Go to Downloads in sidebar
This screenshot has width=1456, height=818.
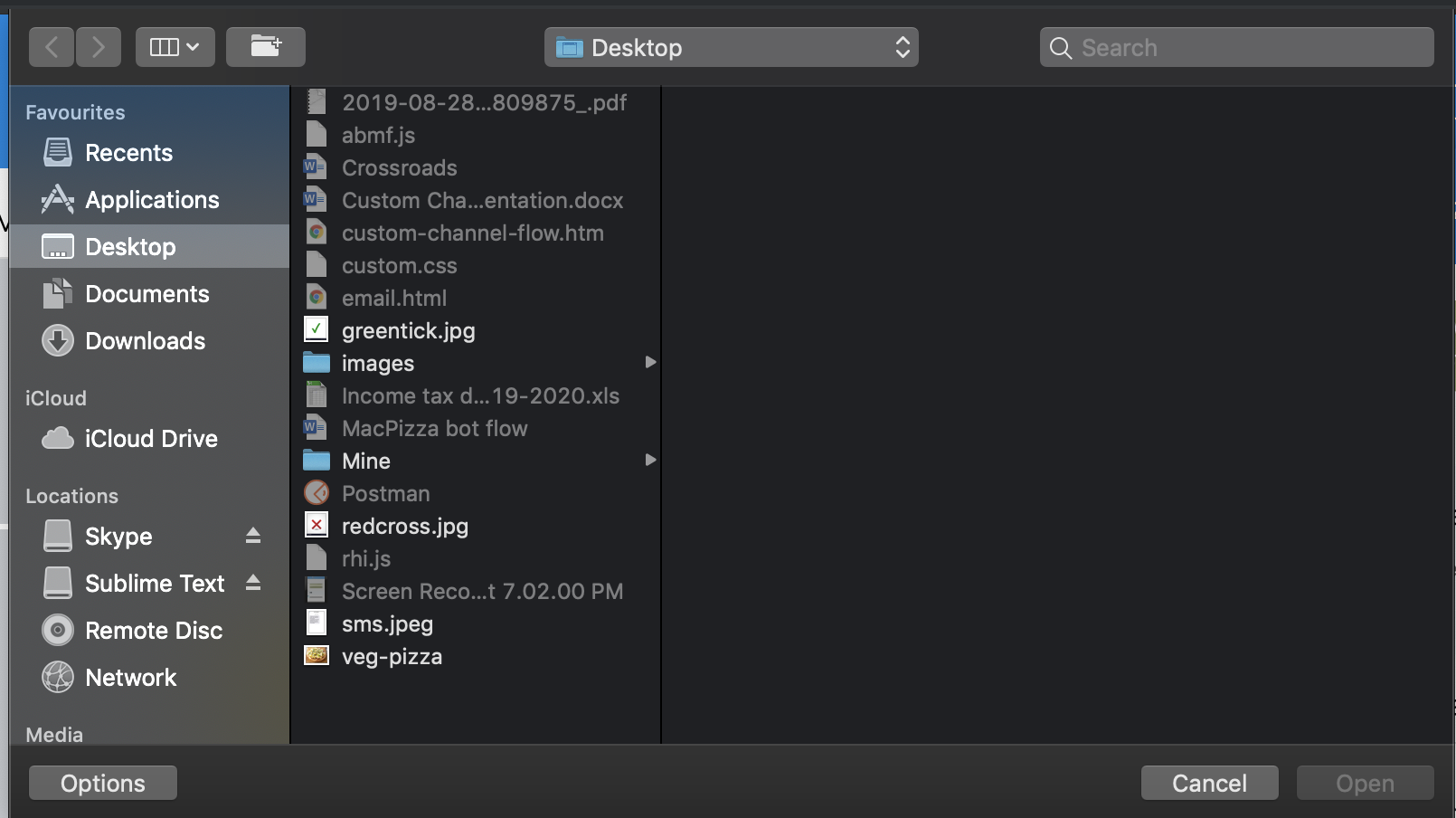[145, 341]
